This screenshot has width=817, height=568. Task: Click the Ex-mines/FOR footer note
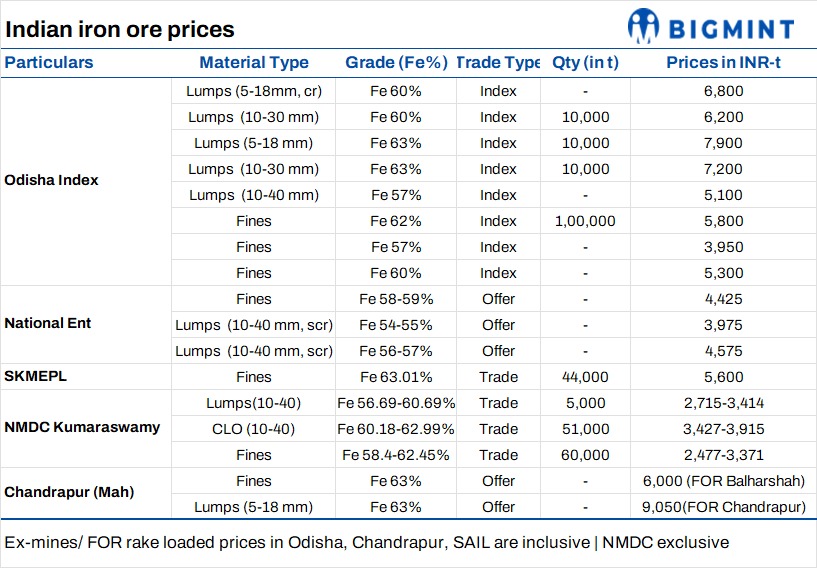[x=366, y=543]
